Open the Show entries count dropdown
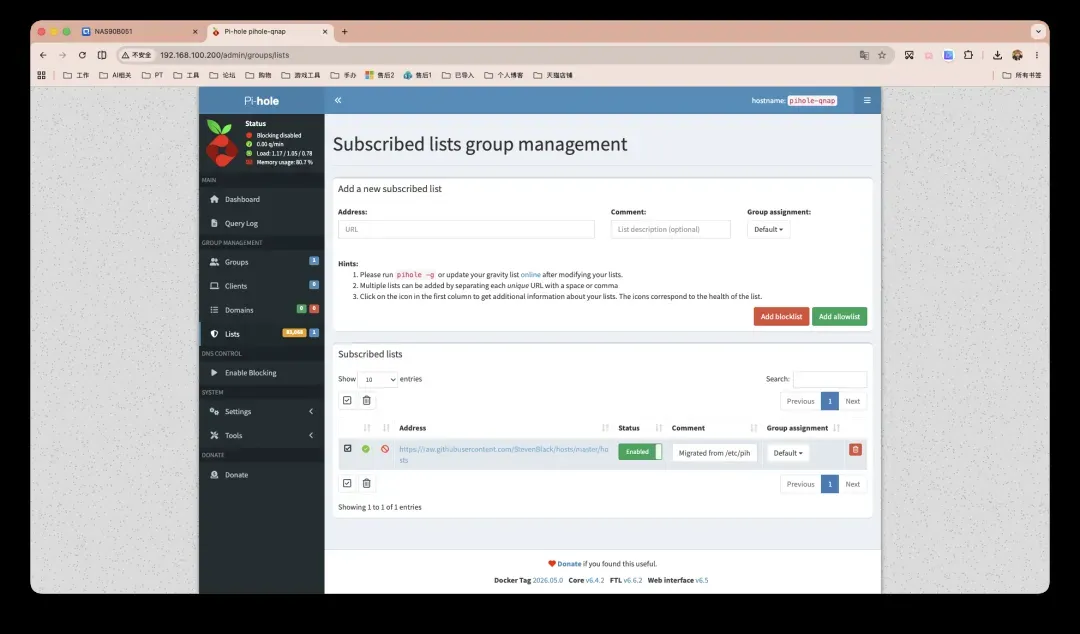The image size is (1080, 634). pyautogui.click(x=377, y=379)
